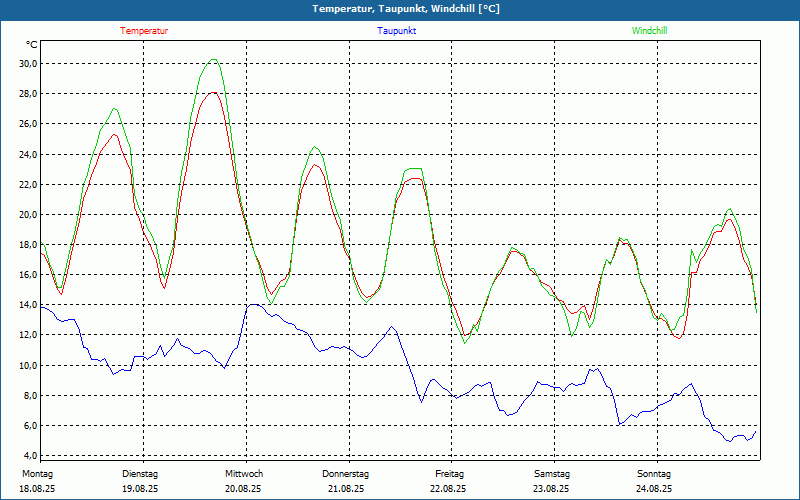This screenshot has width=800, height=500.
Task: Select the Mittwoch day label
Action: (x=244, y=473)
